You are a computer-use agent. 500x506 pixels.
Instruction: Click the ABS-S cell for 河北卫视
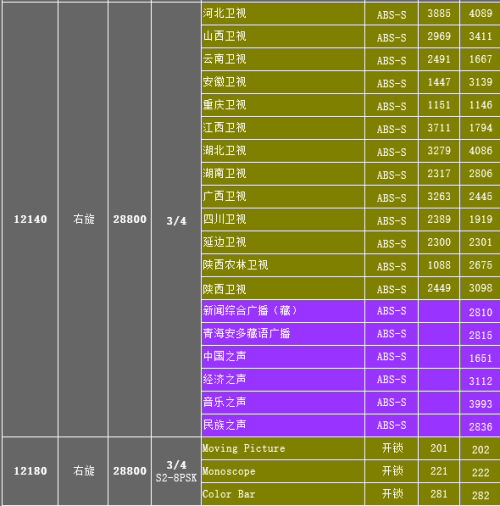click(x=392, y=15)
